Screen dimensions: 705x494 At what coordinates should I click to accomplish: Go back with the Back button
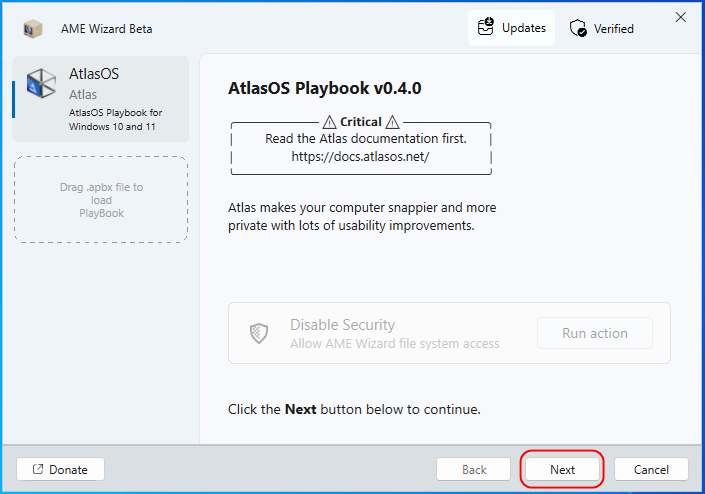[x=473, y=470]
